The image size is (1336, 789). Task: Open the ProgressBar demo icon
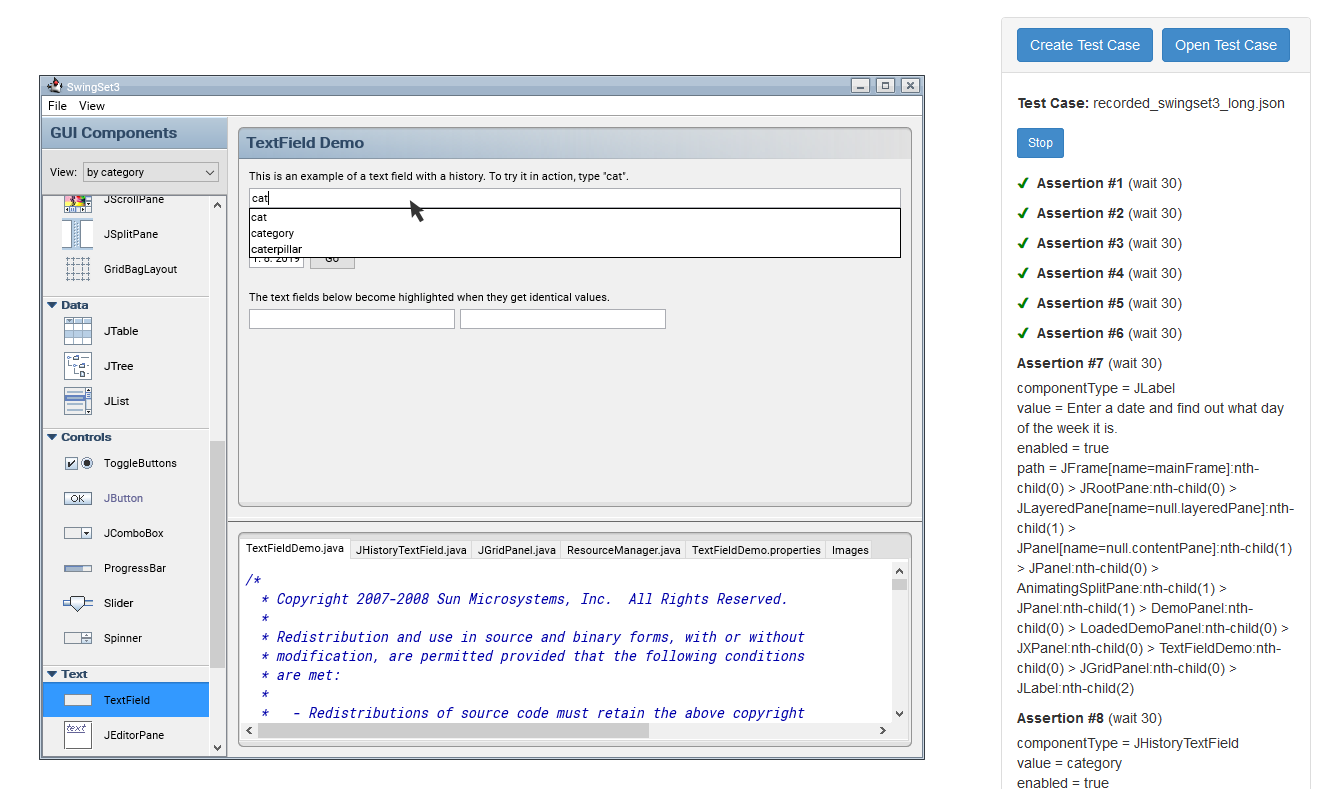(77, 568)
